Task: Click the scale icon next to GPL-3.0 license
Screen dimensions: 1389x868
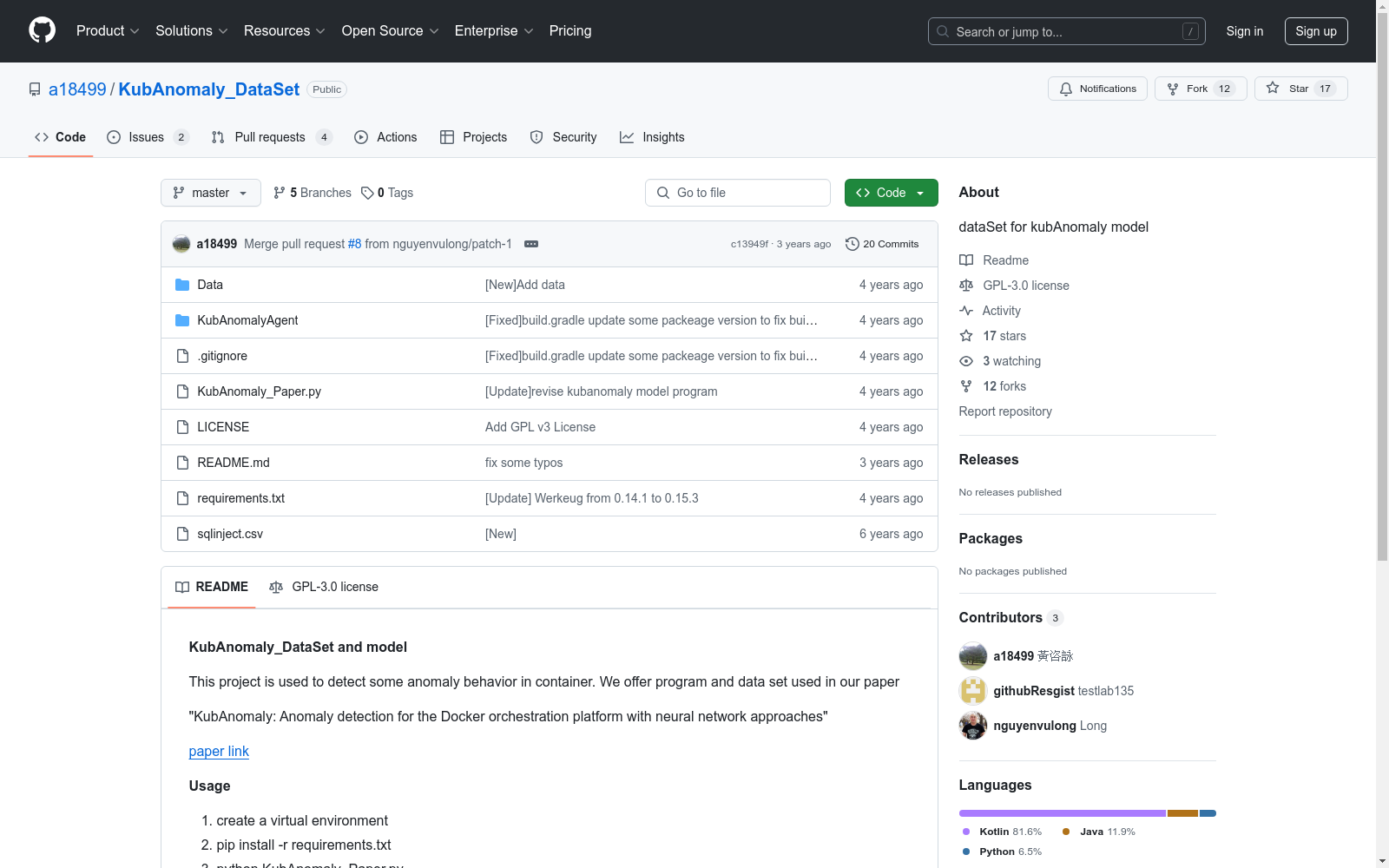Action: click(966, 286)
